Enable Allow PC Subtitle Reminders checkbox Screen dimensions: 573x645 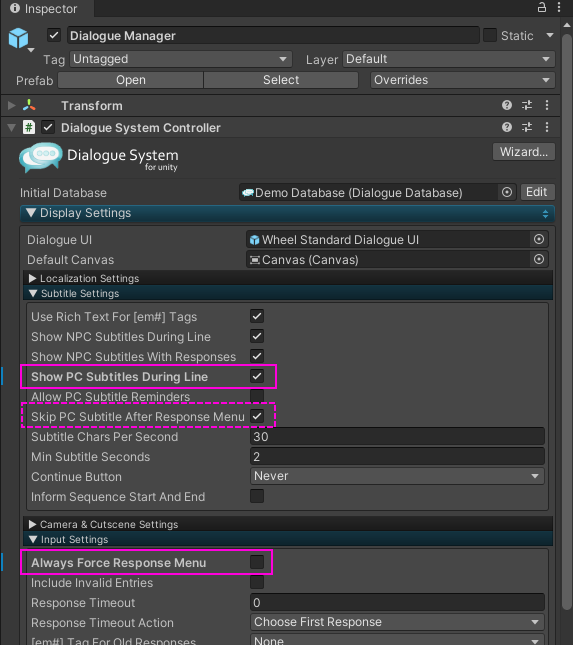[x=257, y=396]
